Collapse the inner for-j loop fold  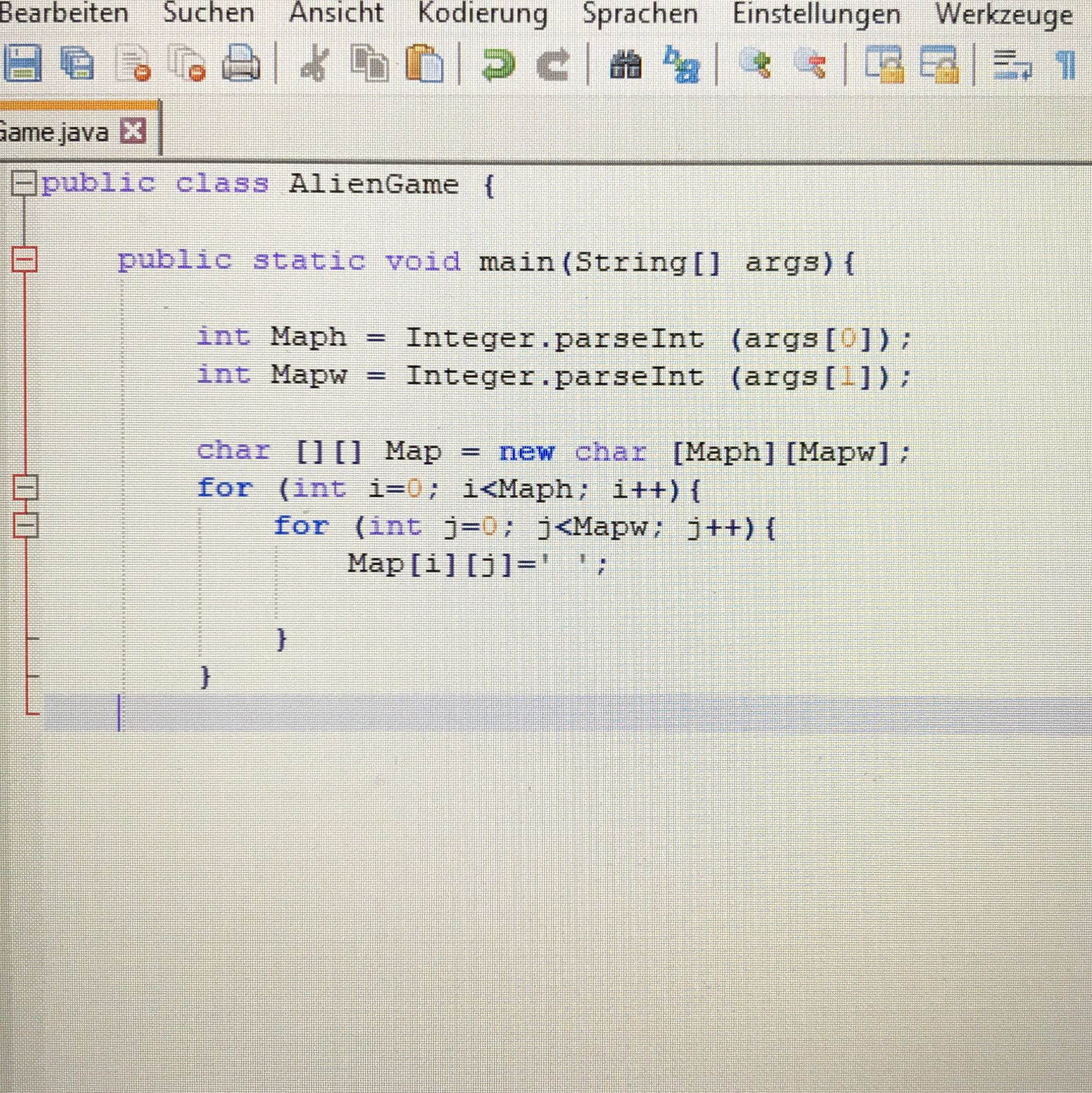tap(26, 525)
